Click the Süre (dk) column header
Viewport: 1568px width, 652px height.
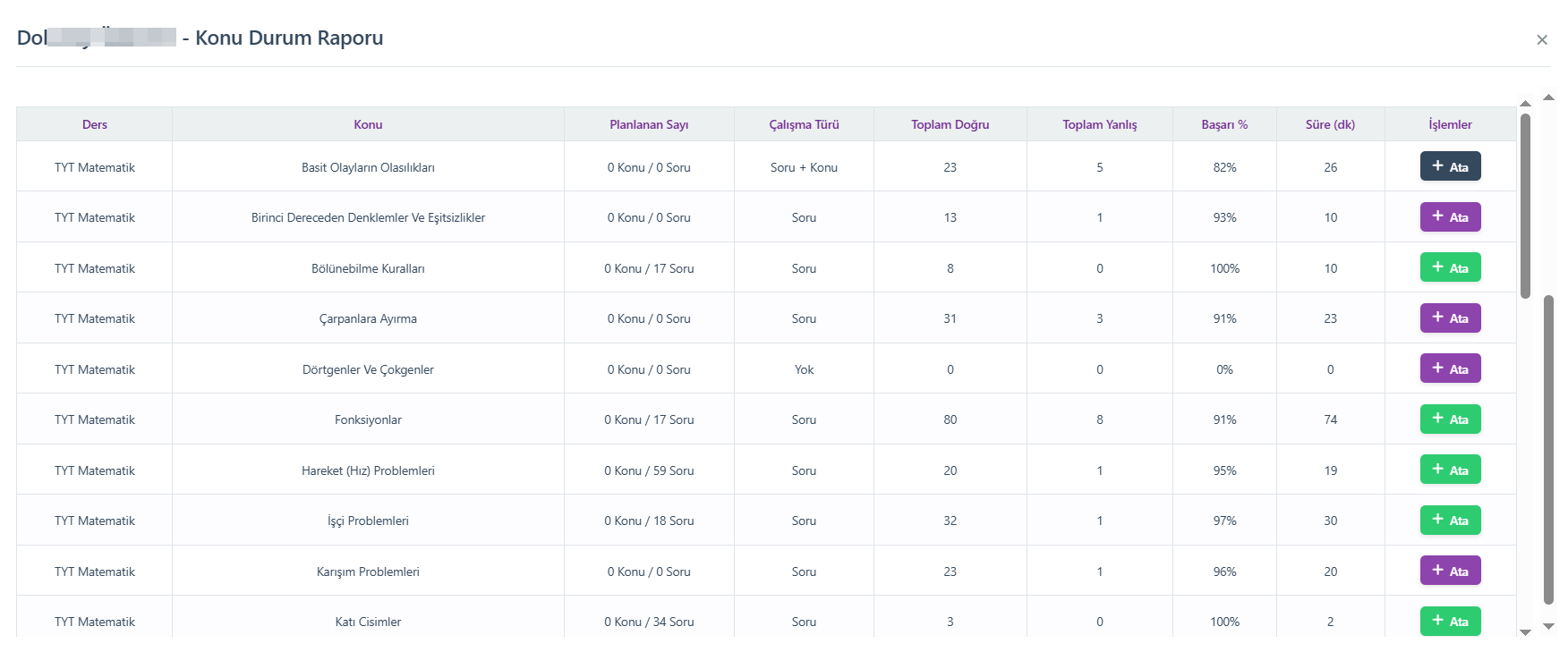pos(1330,124)
